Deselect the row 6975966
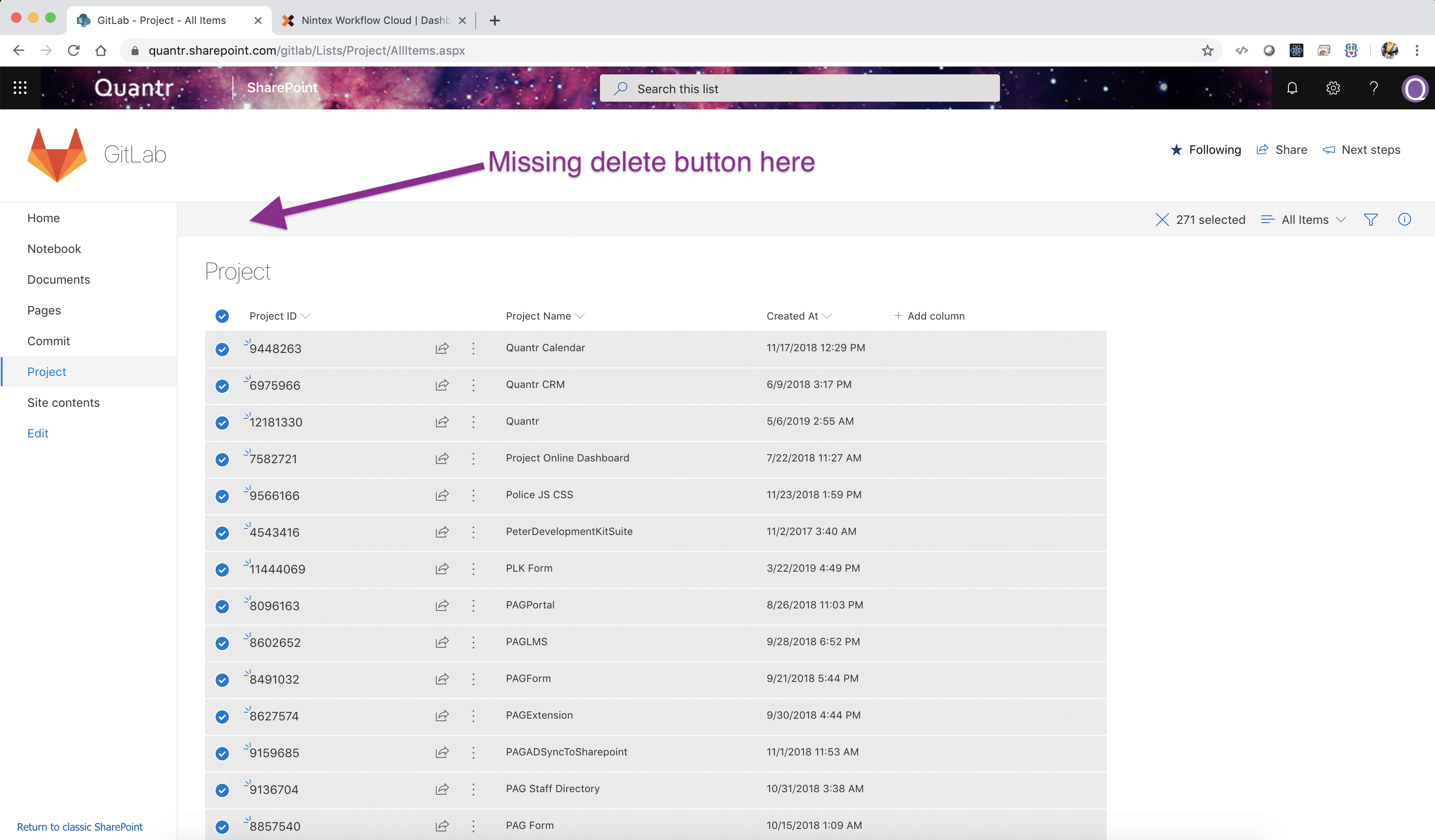Viewport: 1435px width, 840px height. coord(222,386)
